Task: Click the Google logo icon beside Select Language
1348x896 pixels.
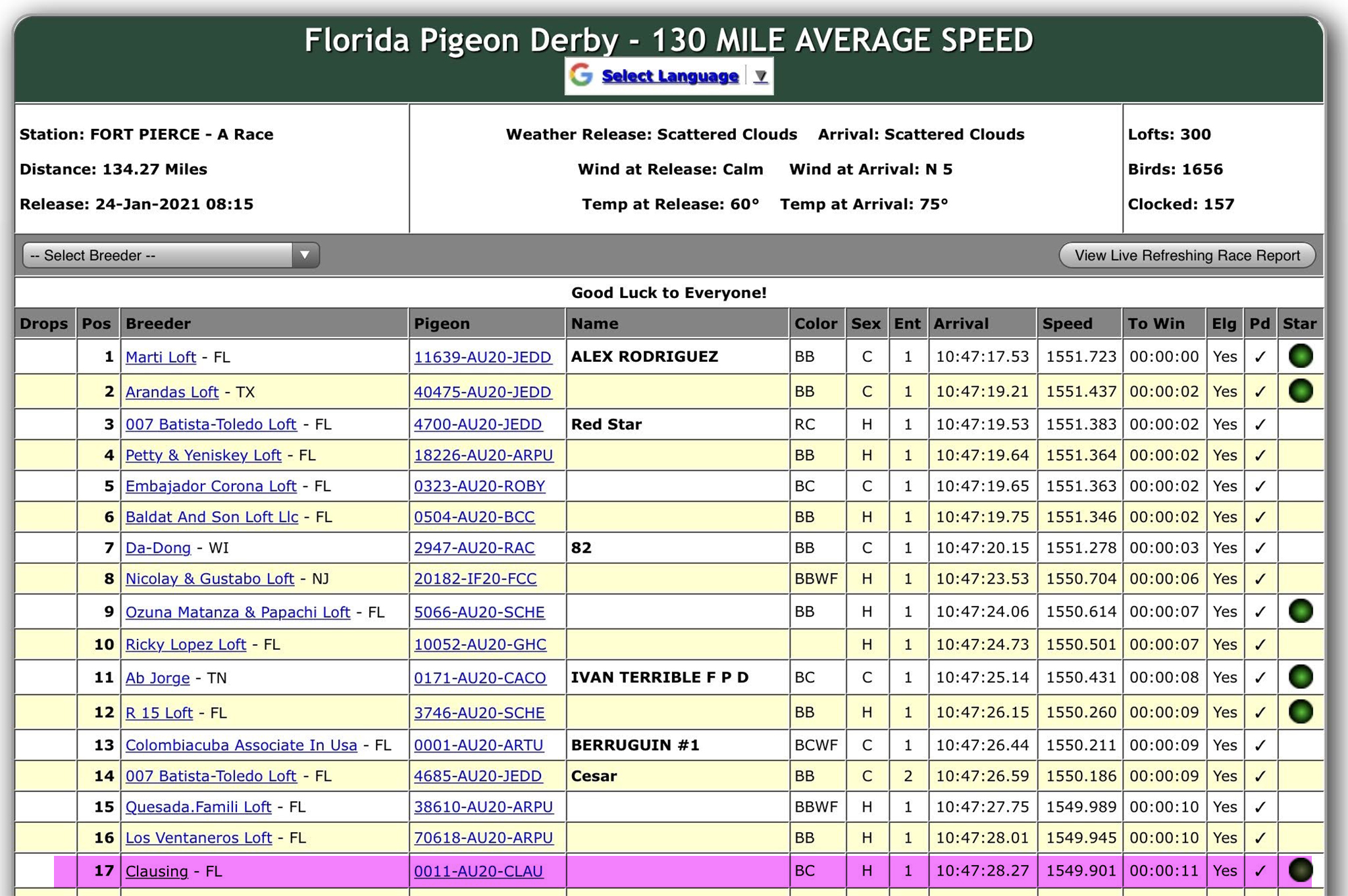Action: [x=581, y=76]
